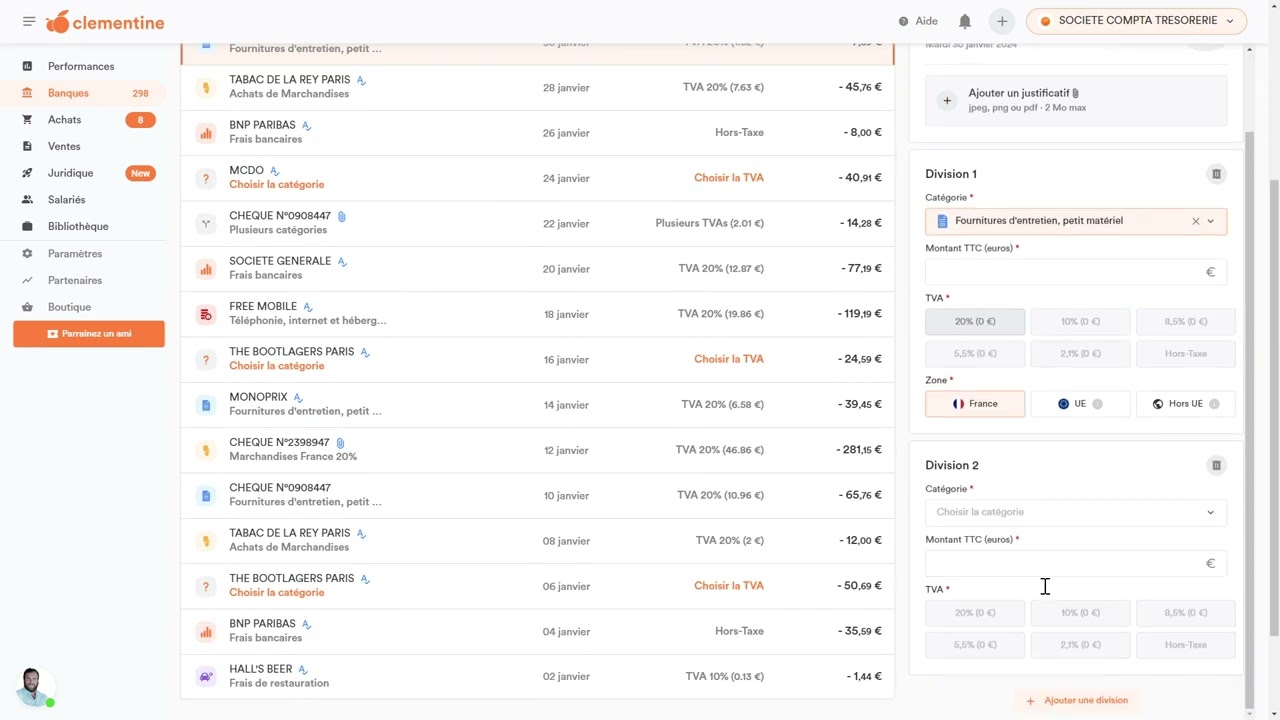Delete Division 2 with trash icon

click(x=1216, y=465)
